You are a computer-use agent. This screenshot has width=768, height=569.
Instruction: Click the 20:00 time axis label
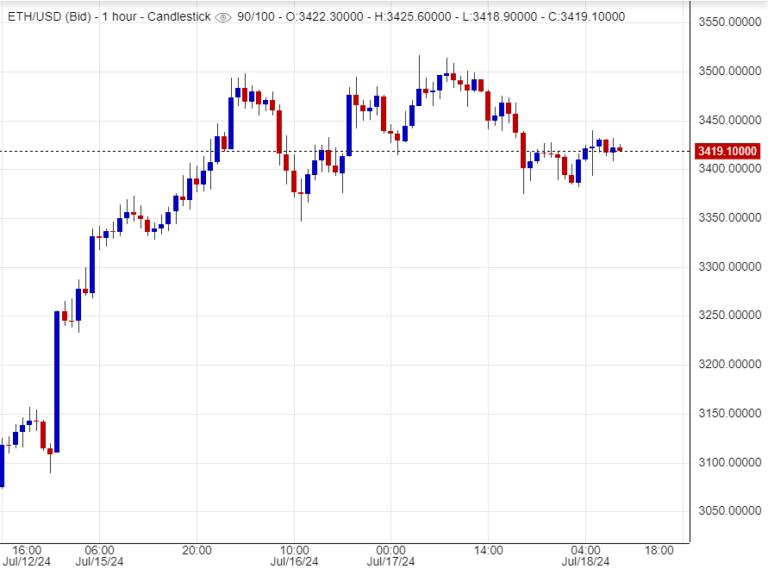[197, 549]
